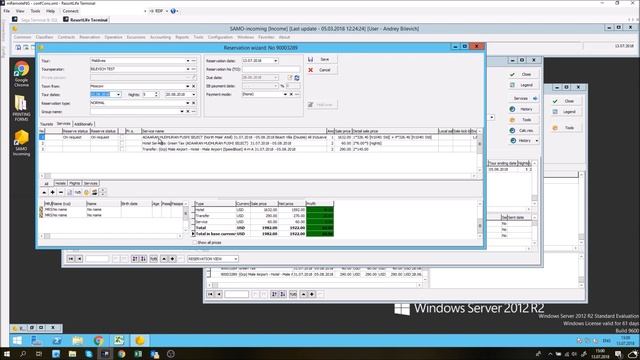Viewport: 640px width, 360px height.
Task: Open the Touroperator dropdown arrow
Action: tap(188, 69)
